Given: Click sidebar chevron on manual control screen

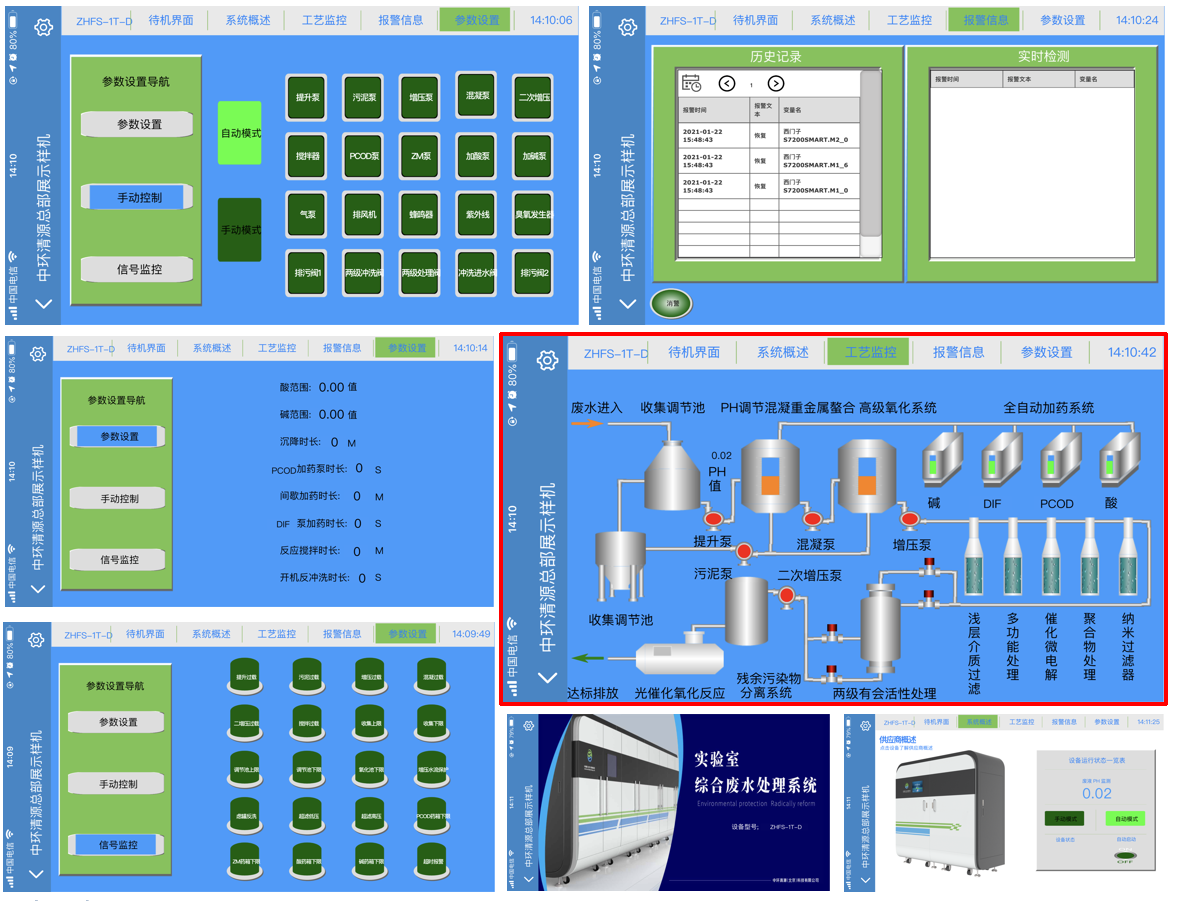Looking at the screenshot, I should 42,303.
